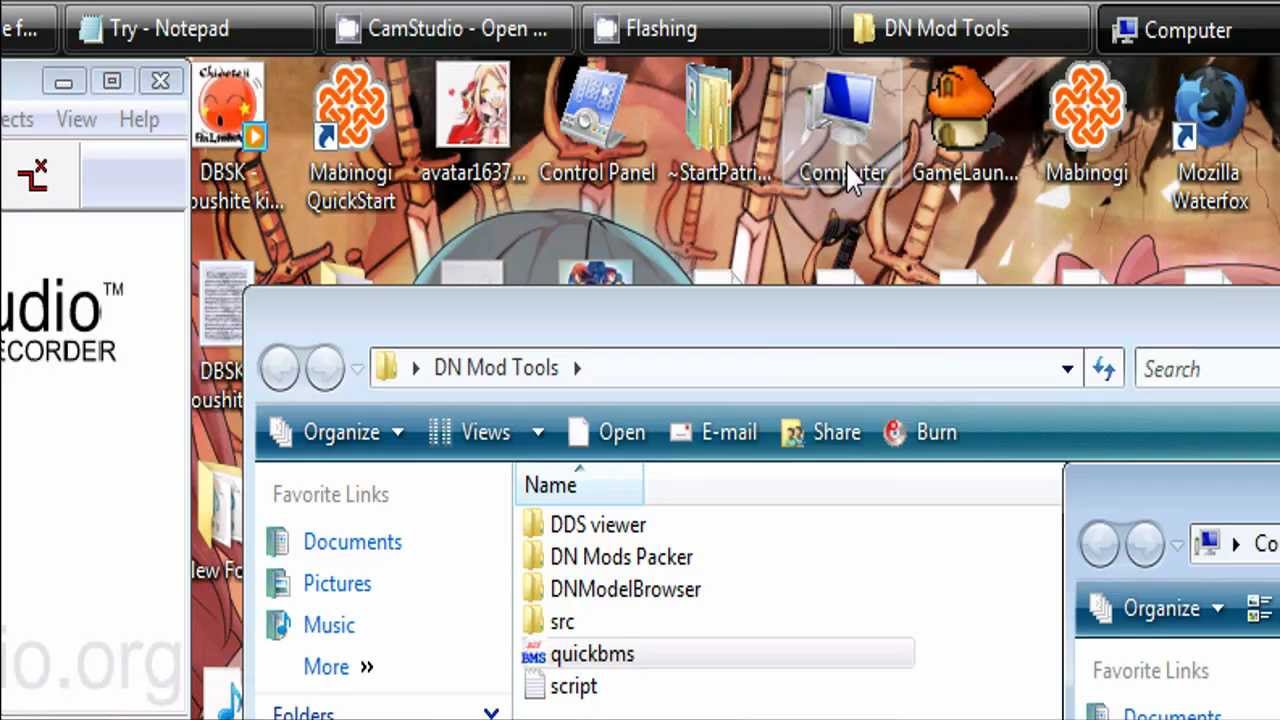Click the E-mail toolbar button
This screenshot has width=1280, height=720.
(713, 432)
